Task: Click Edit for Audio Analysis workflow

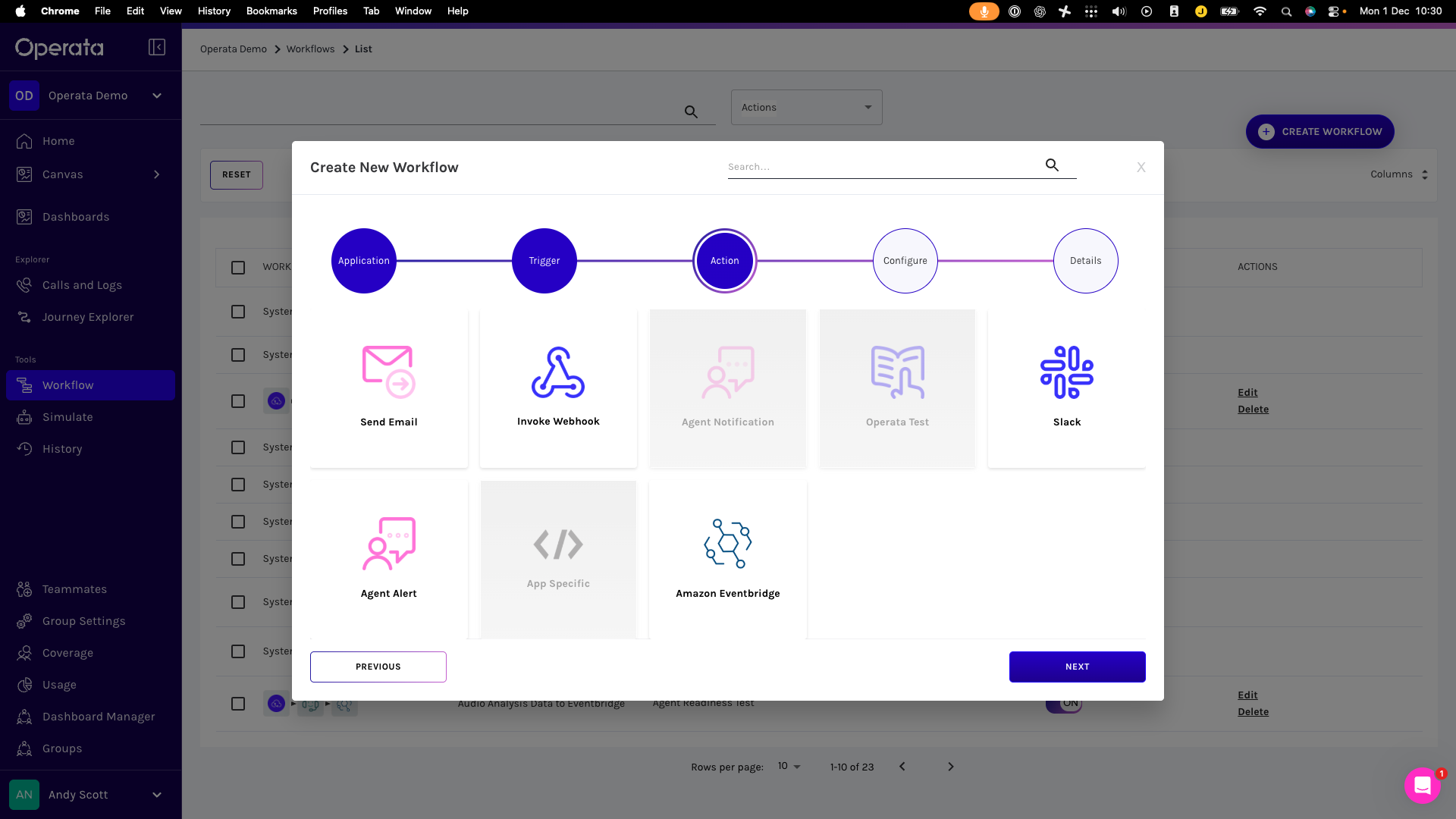Action: pos(1247,695)
